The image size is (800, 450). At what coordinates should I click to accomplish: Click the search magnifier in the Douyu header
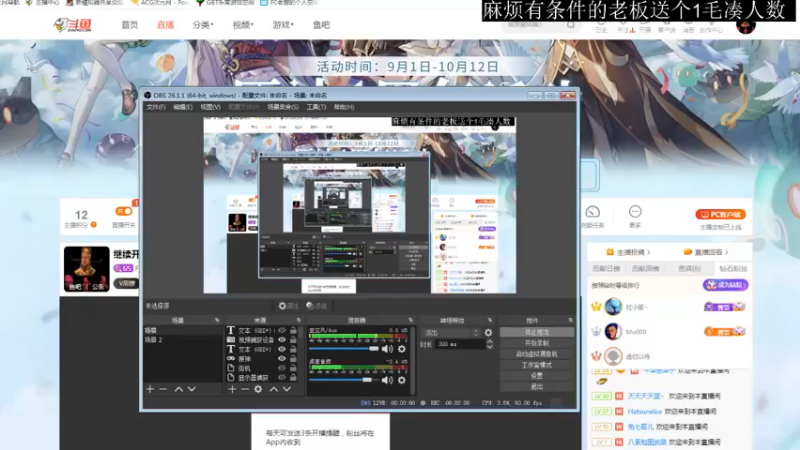coord(571,24)
